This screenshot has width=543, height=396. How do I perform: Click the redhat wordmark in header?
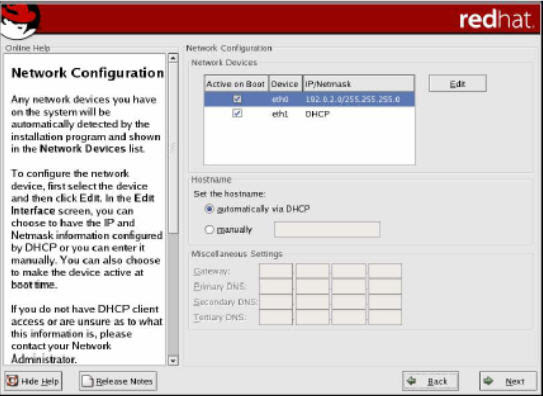click(x=496, y=20)
